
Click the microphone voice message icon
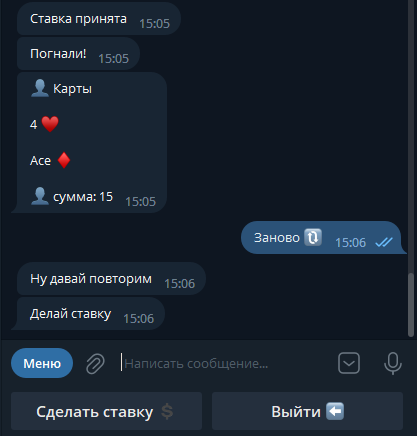[393, 363]
